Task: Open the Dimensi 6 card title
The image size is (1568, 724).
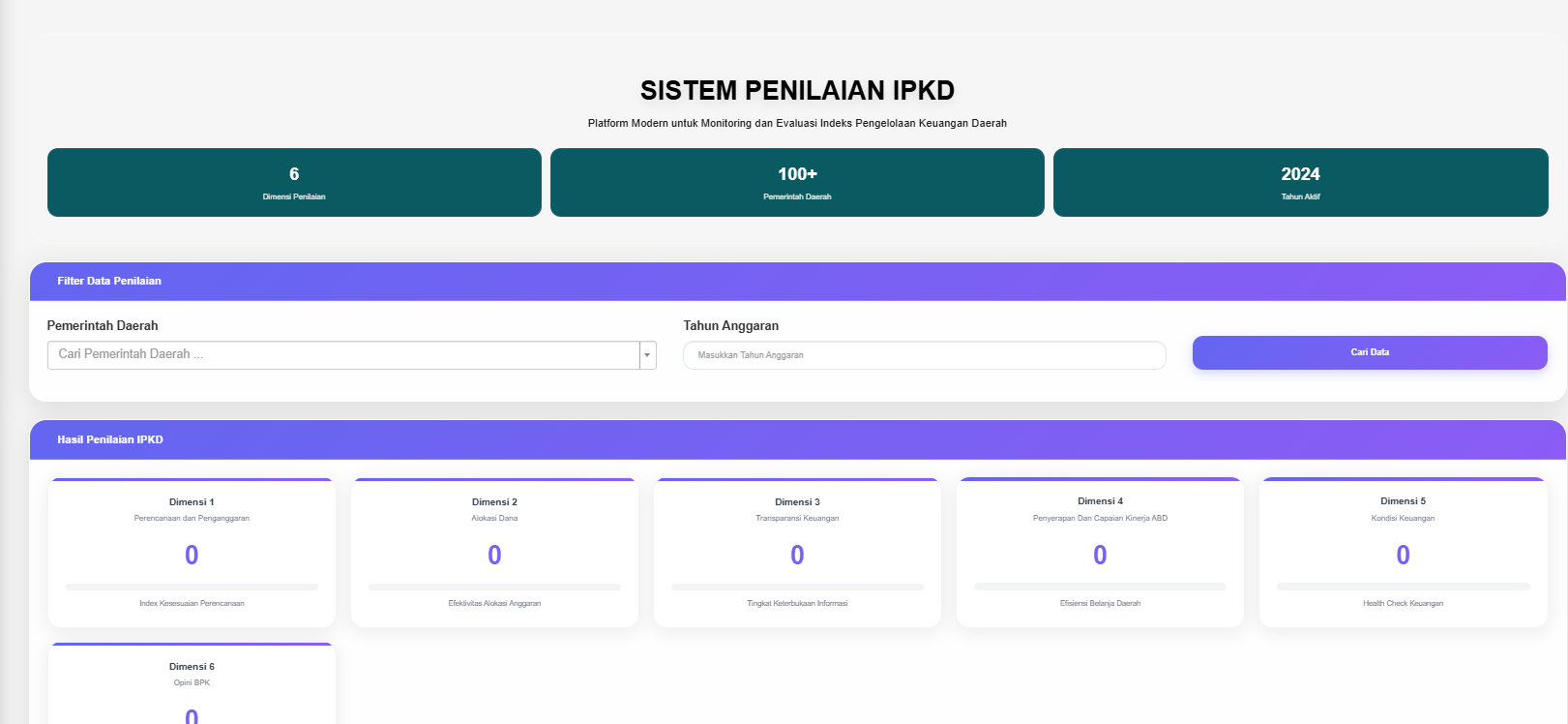Action: point(192,667)
